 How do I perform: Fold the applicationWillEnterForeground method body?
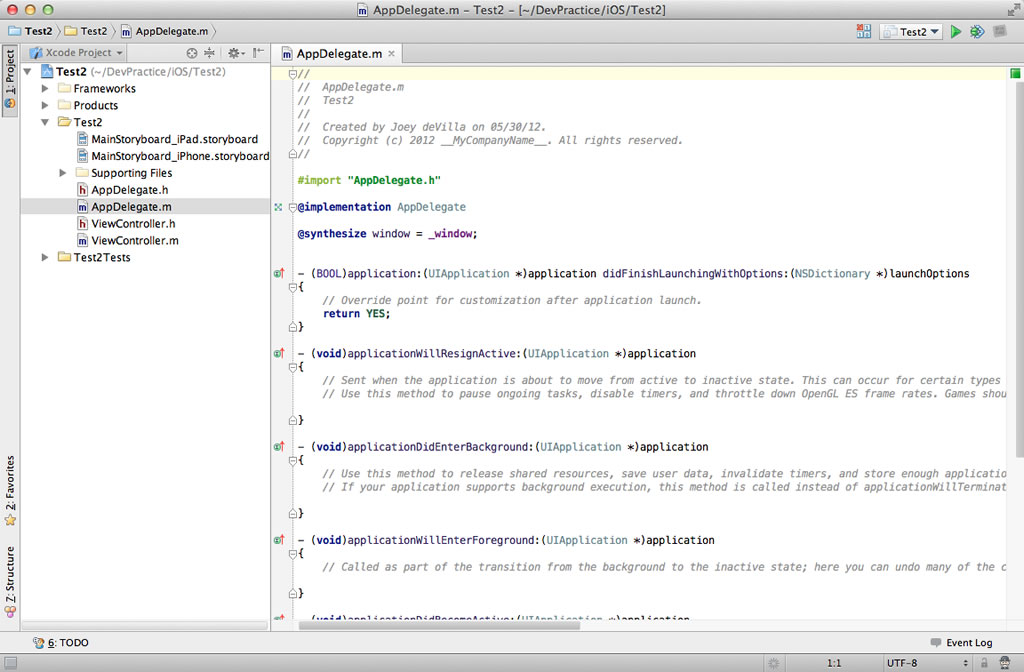293,554
